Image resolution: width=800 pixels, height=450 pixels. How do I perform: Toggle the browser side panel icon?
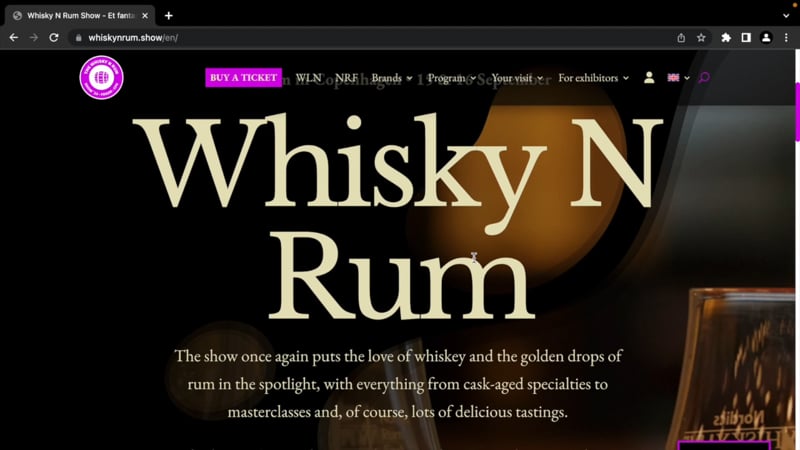(x=746, y=38)
